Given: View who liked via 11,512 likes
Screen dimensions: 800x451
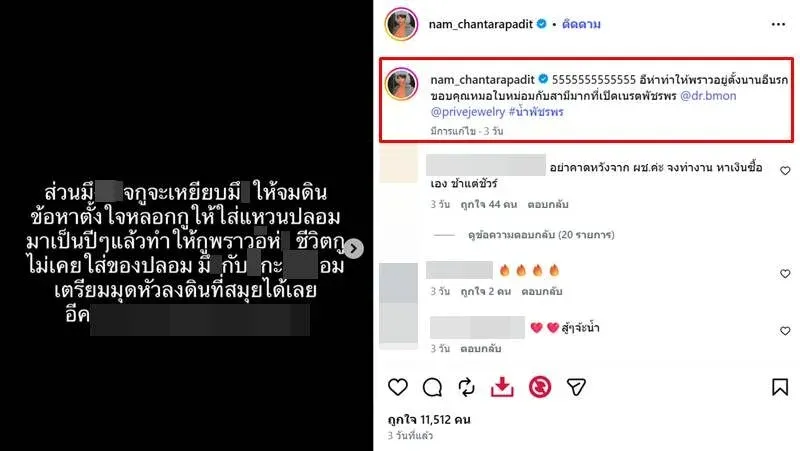Looking at the screenshot, I should [429, 420].
